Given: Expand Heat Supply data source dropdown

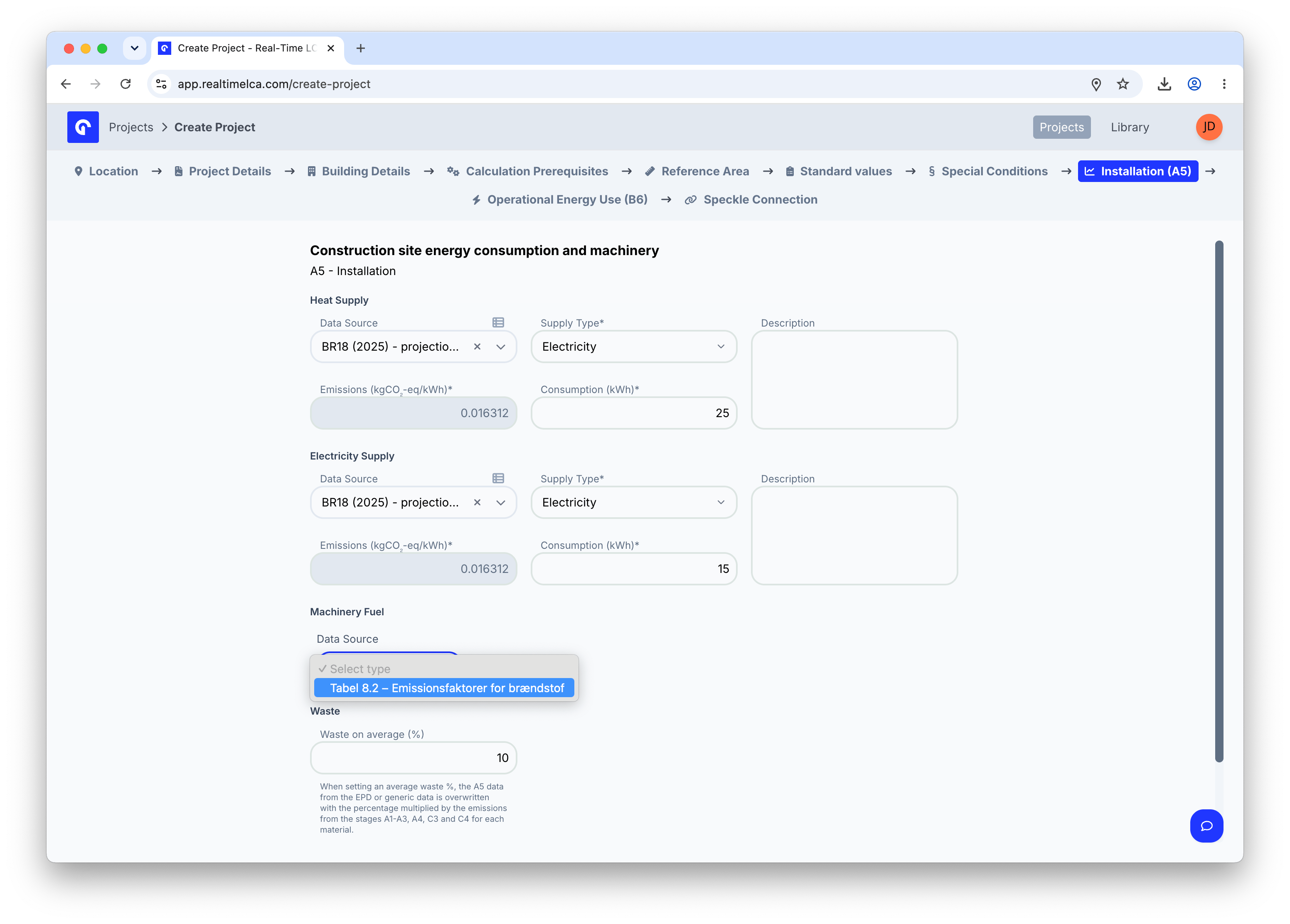Looking at the screenshot, I should [500, 346].
